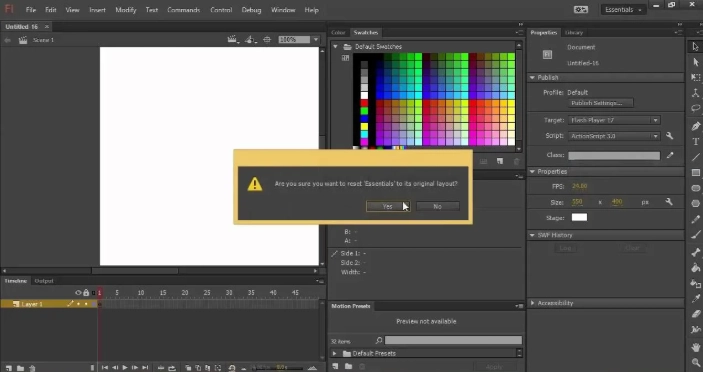703x372 pixels.
Task: Click the Play button in timeline
Action: coord(125,368)
